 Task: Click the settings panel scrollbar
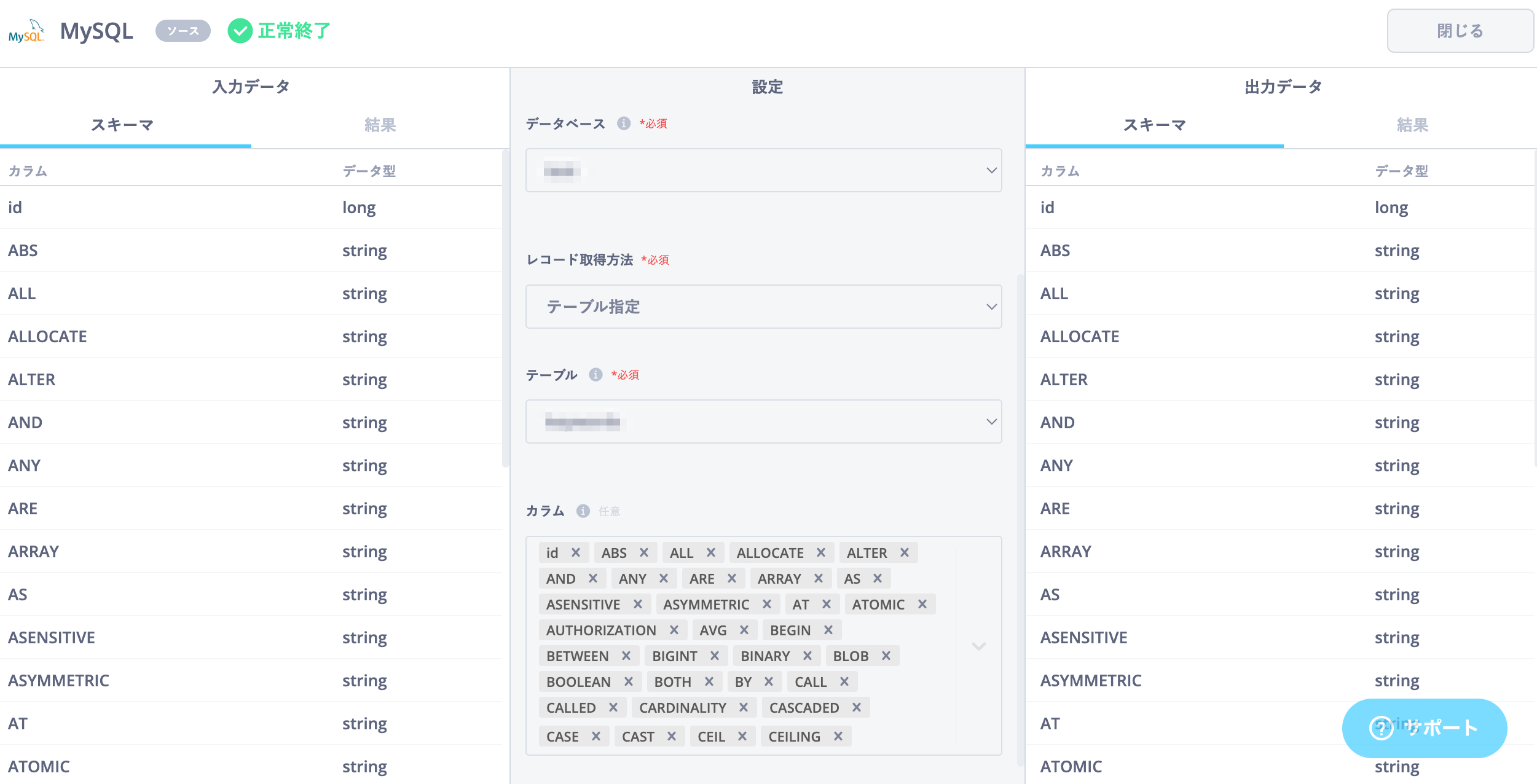click(x=1020, y=519)
